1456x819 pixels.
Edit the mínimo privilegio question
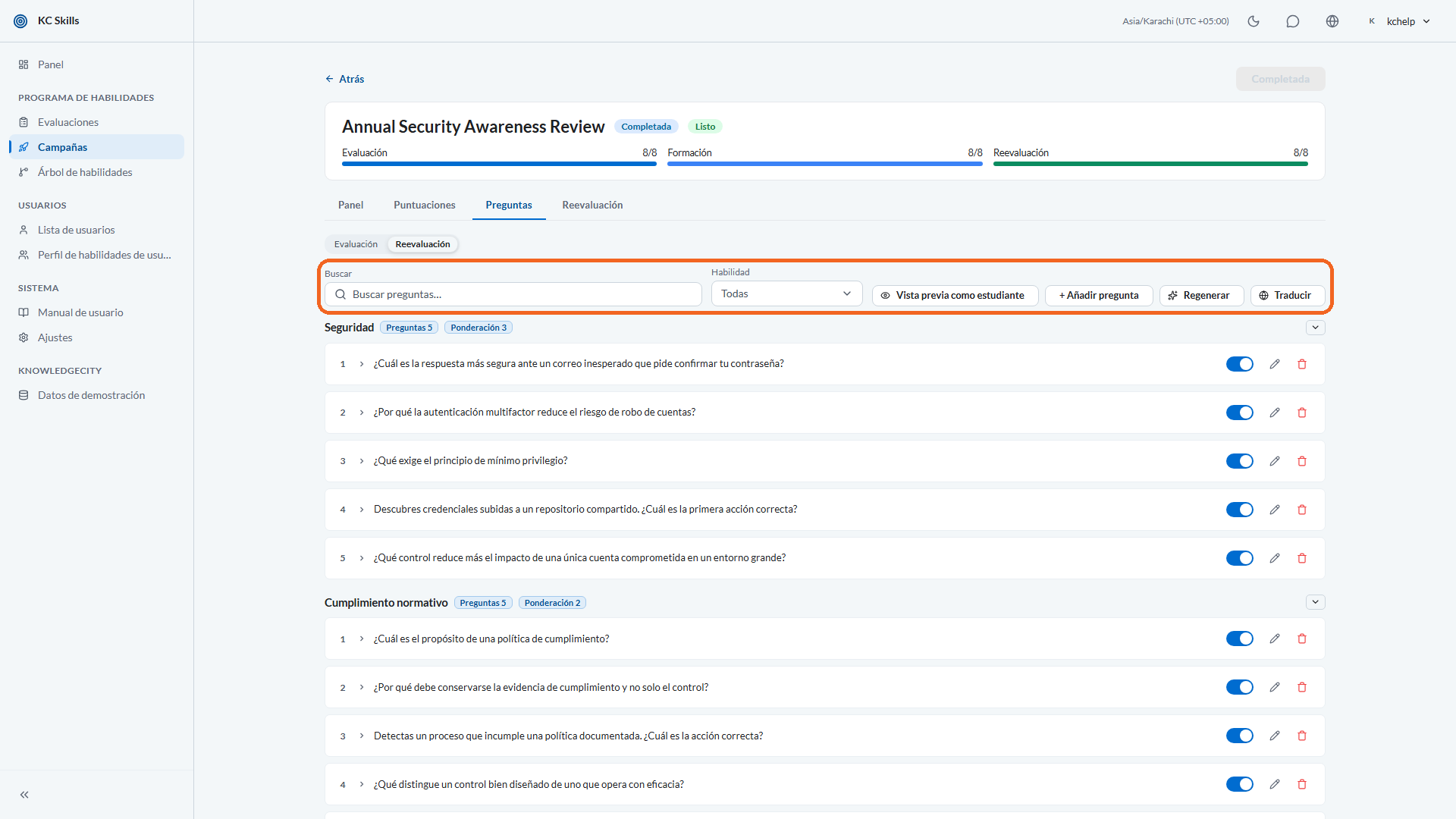click(x=1275, y=461)
